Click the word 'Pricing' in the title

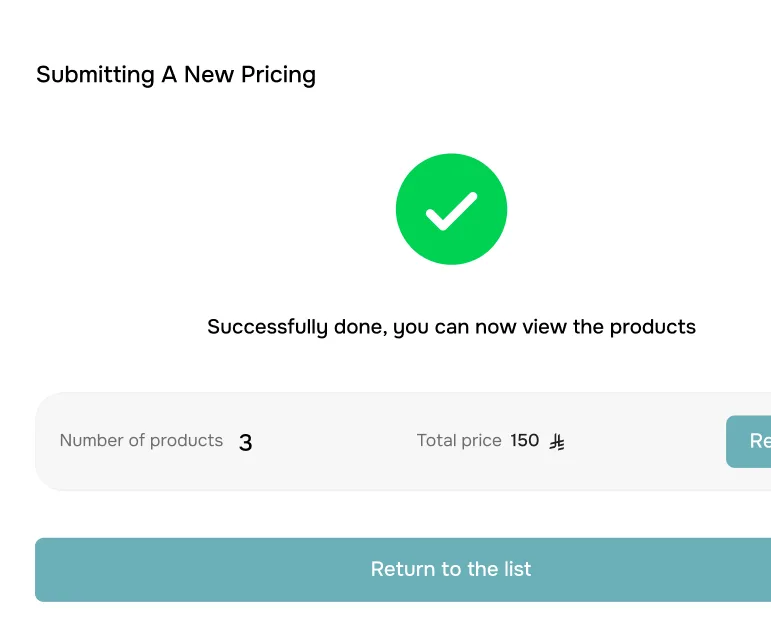(x=278, y=75)
